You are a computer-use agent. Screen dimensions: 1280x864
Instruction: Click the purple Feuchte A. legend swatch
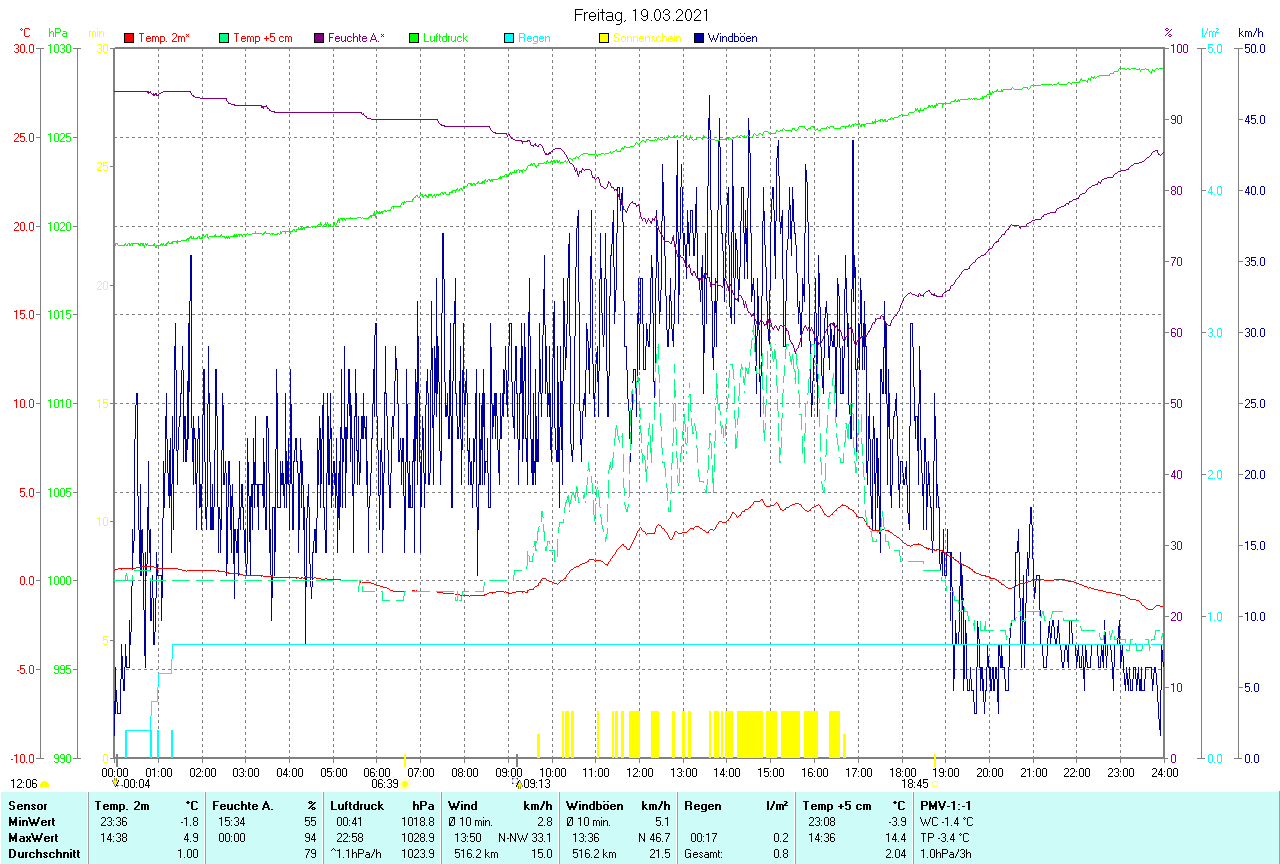(x=319, y=38)
